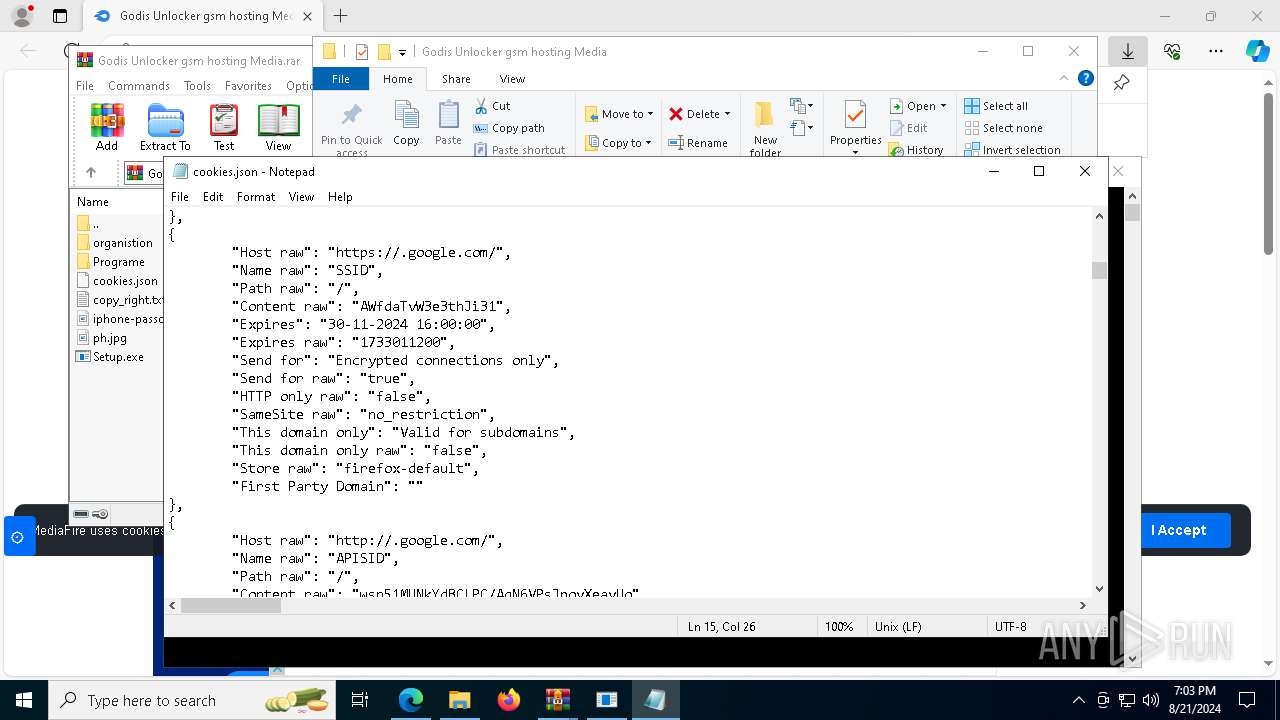Click Notepad vertical scrollbar thumb
The width and height of the screenshot is (1280, 720).
point(1100,270)
